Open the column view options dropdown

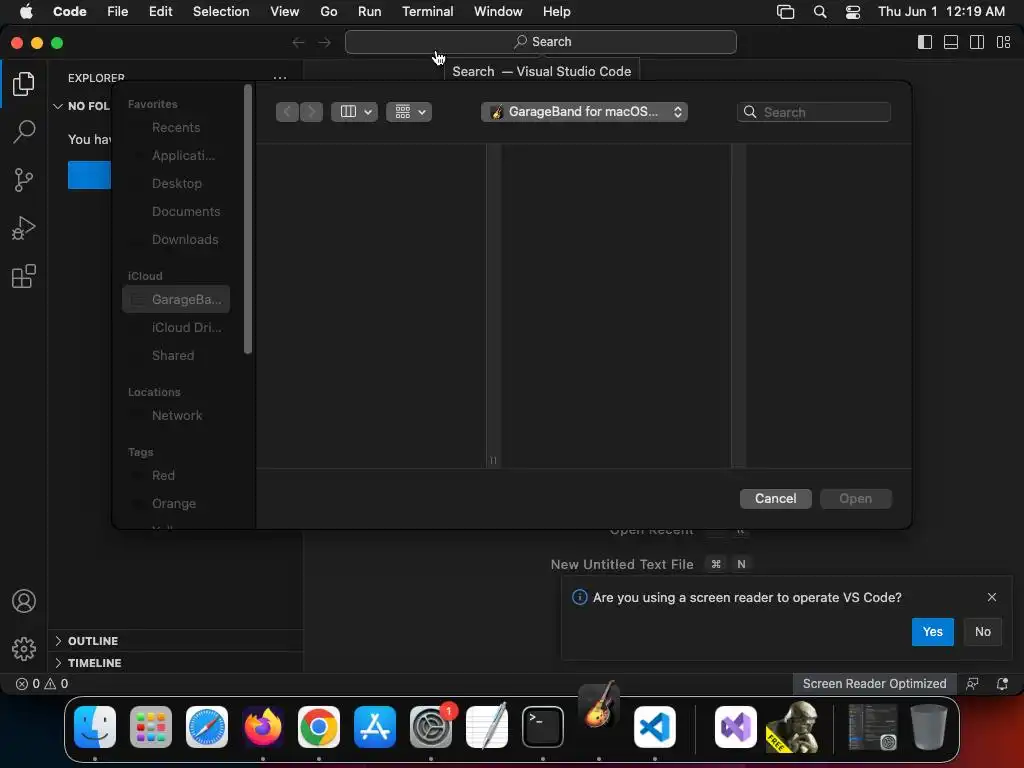pos(355,112)
